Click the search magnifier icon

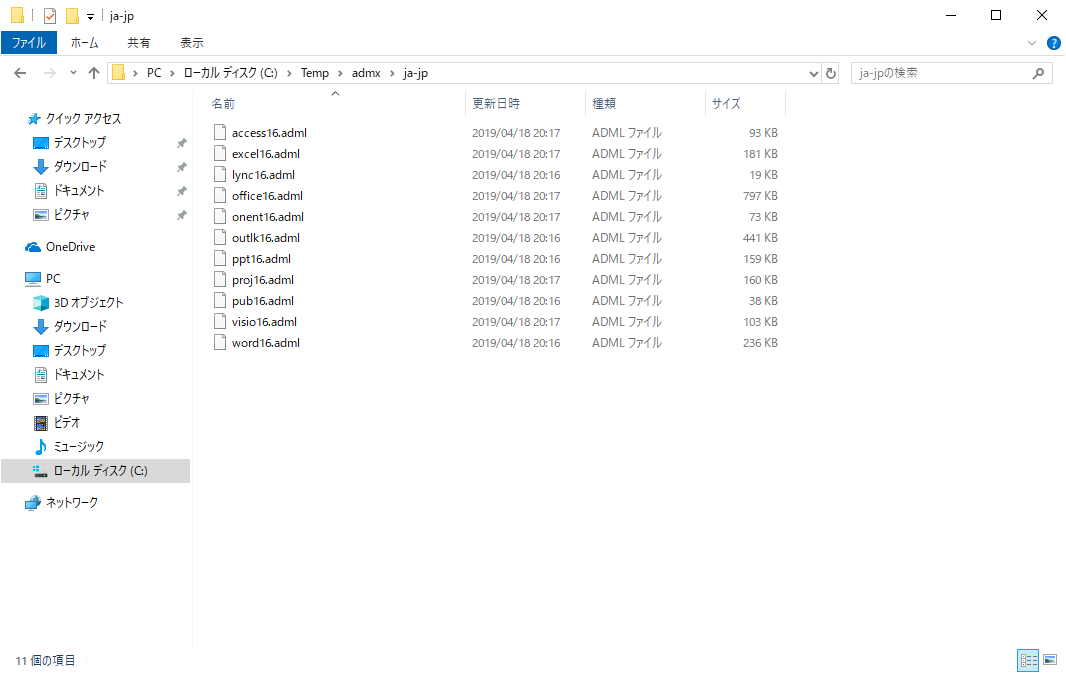pyautogui.click(x=1038, y=73)
